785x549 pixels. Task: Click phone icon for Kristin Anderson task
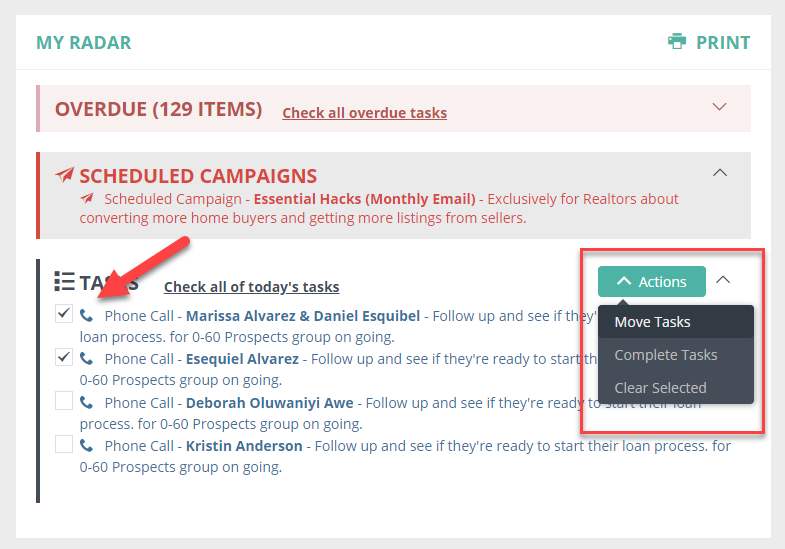(x=87, y=445)
